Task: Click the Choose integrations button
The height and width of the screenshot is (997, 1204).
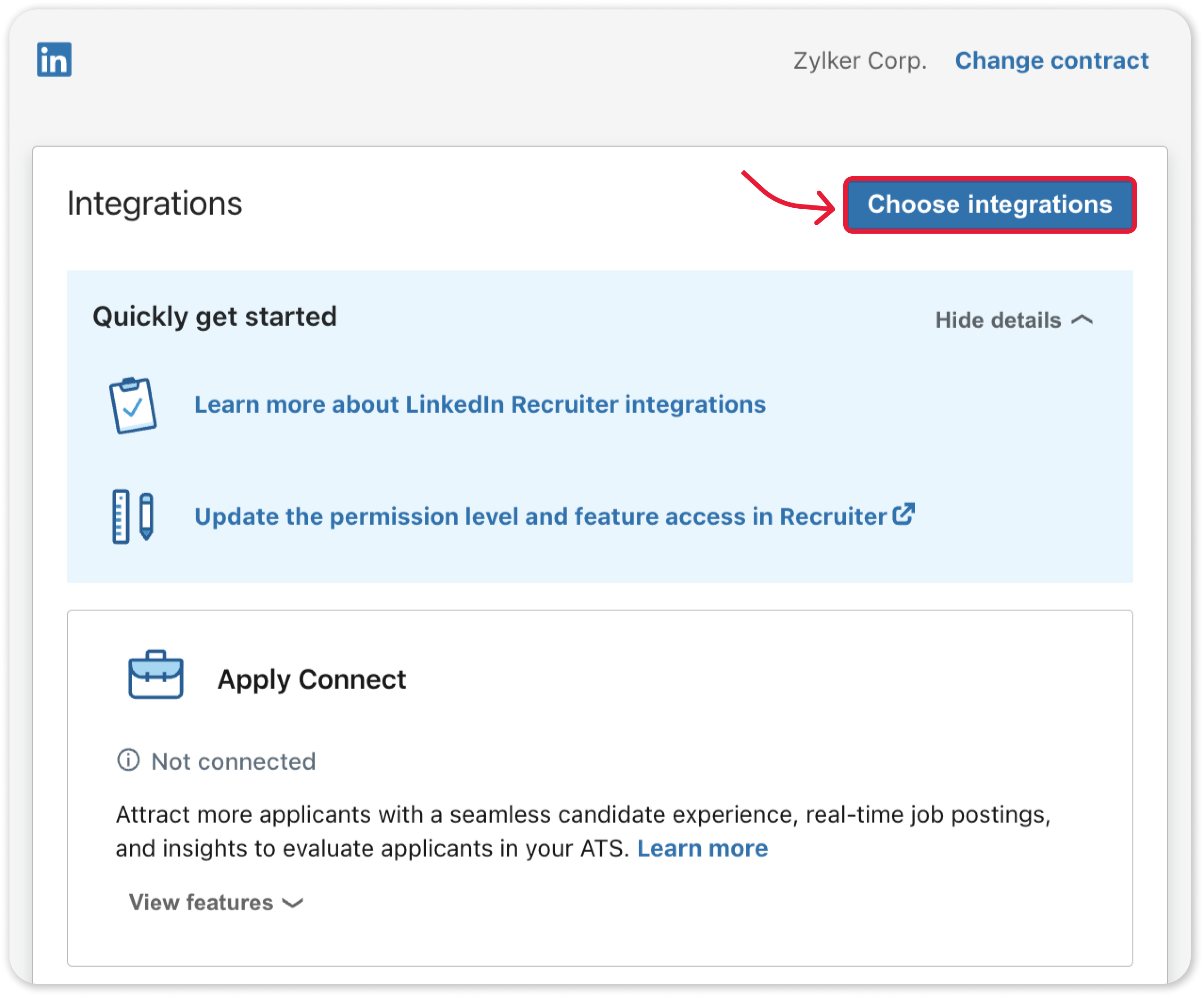Action: coord(990,205)
